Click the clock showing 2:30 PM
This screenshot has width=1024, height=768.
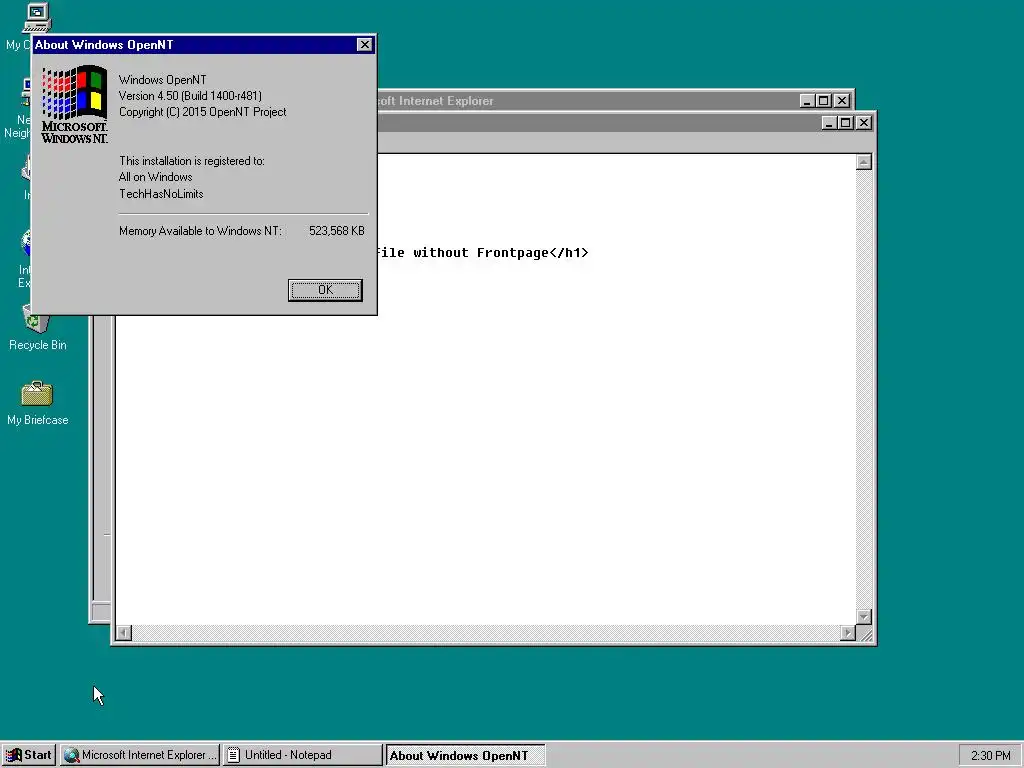click(991, 756)
